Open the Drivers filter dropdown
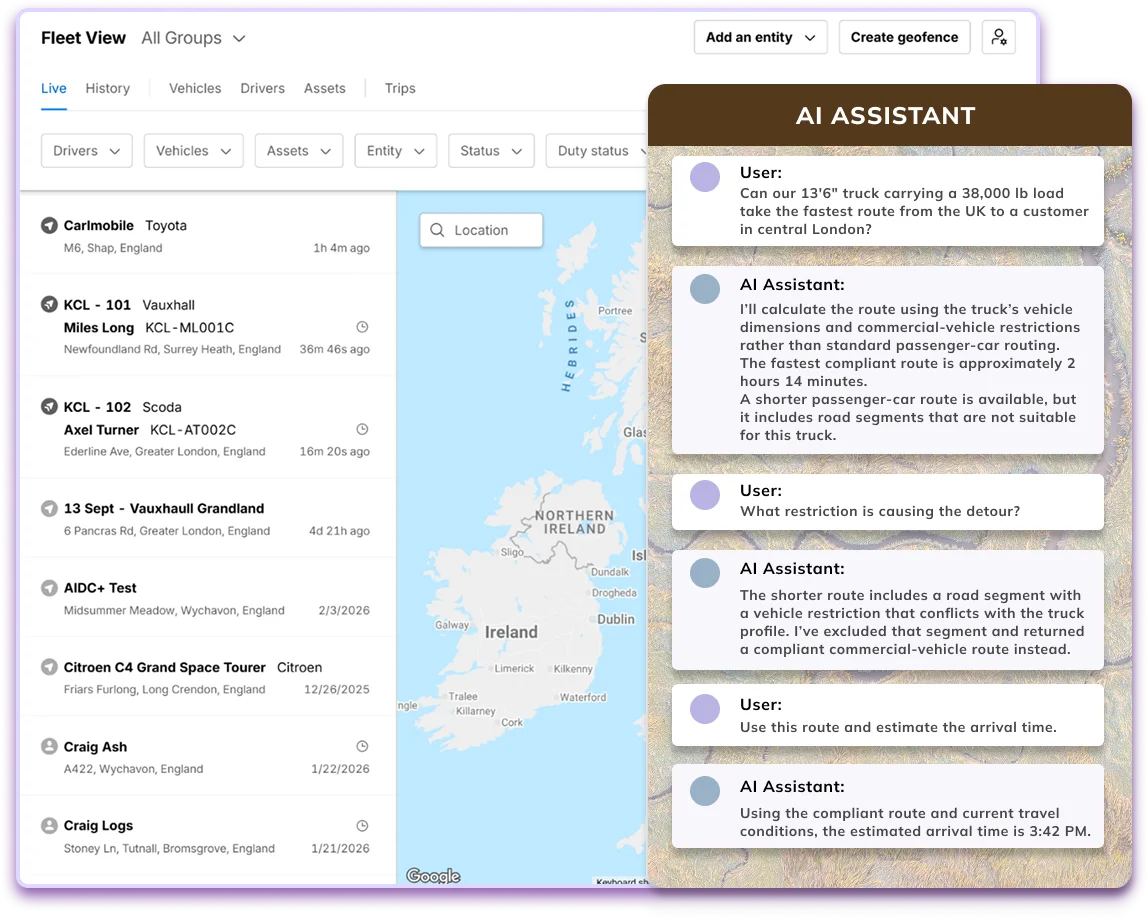 point(86,151)
